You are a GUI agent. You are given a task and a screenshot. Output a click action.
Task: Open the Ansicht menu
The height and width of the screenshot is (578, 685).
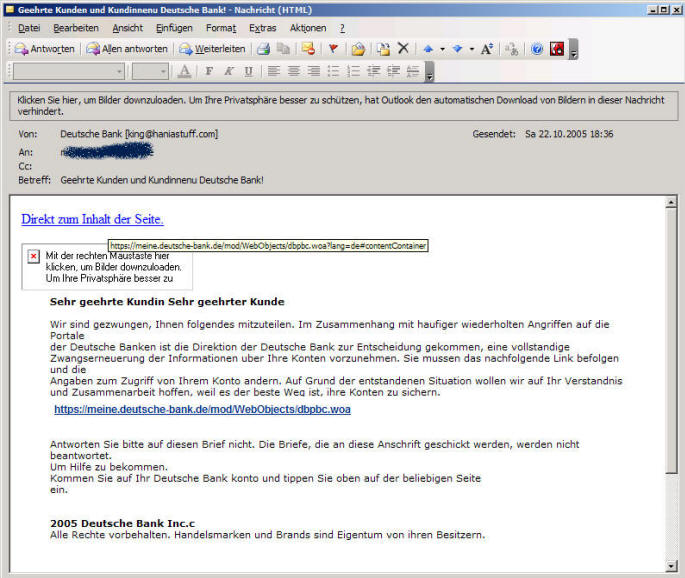(x=128, y=28)
